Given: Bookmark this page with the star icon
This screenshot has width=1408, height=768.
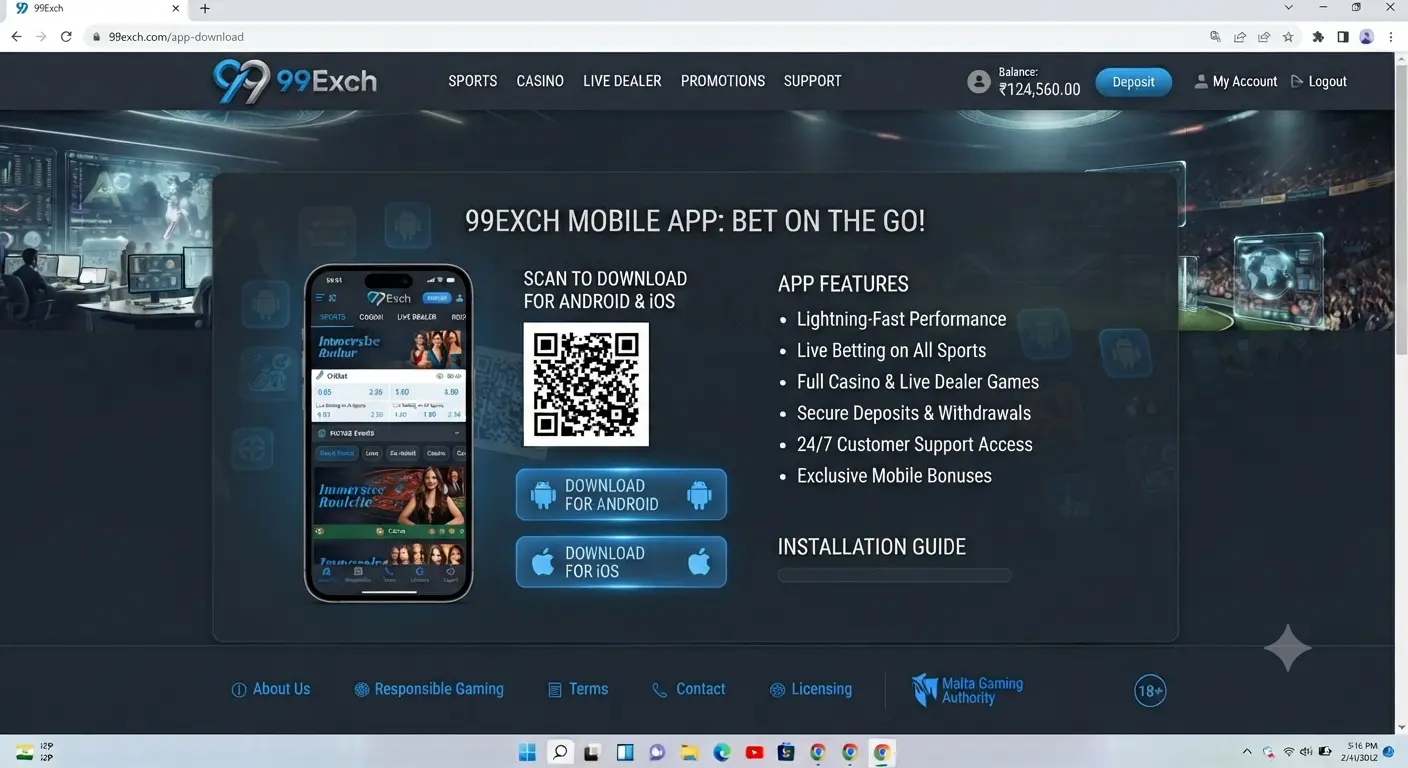Looking at the screenshot, I should tap(1288, 37).
